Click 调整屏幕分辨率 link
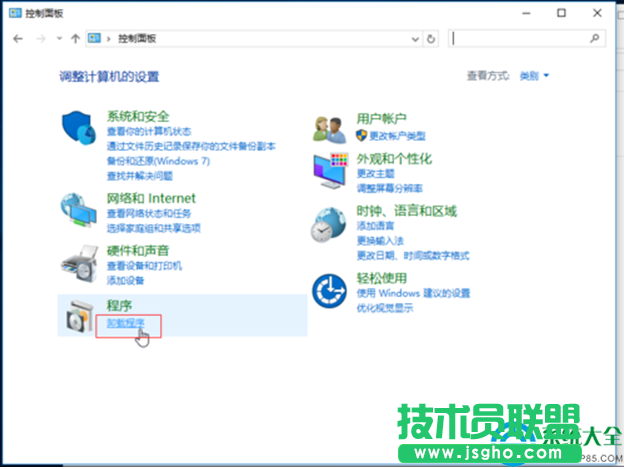This screenshot has width=625, height=469. point(389,188)
